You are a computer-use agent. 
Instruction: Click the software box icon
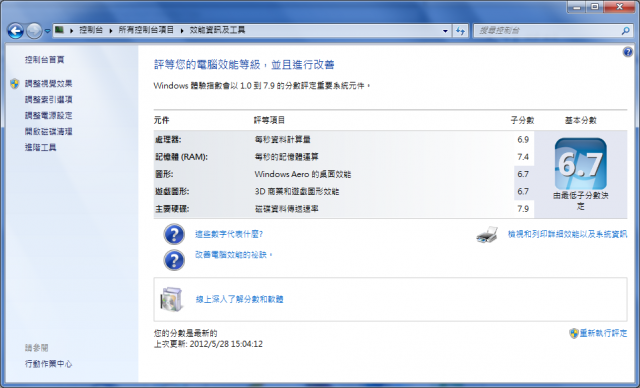[171, 299]
